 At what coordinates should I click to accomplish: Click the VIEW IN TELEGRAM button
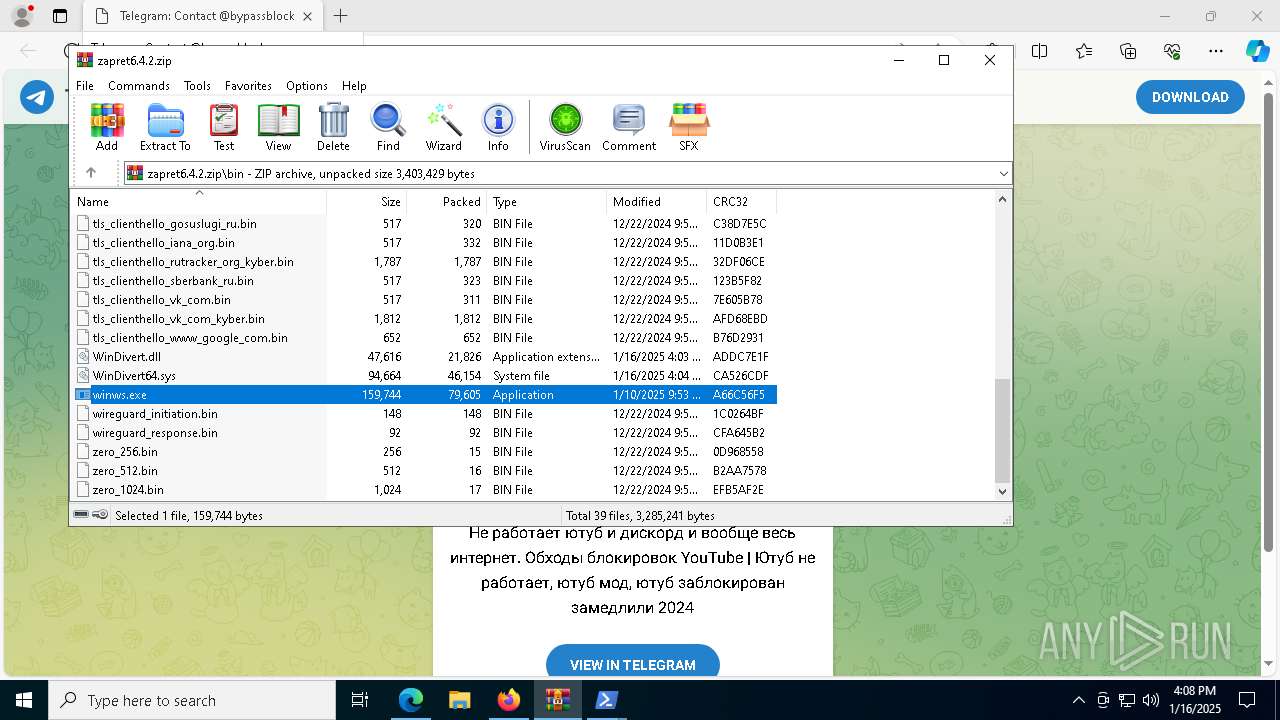pos(633,664)
